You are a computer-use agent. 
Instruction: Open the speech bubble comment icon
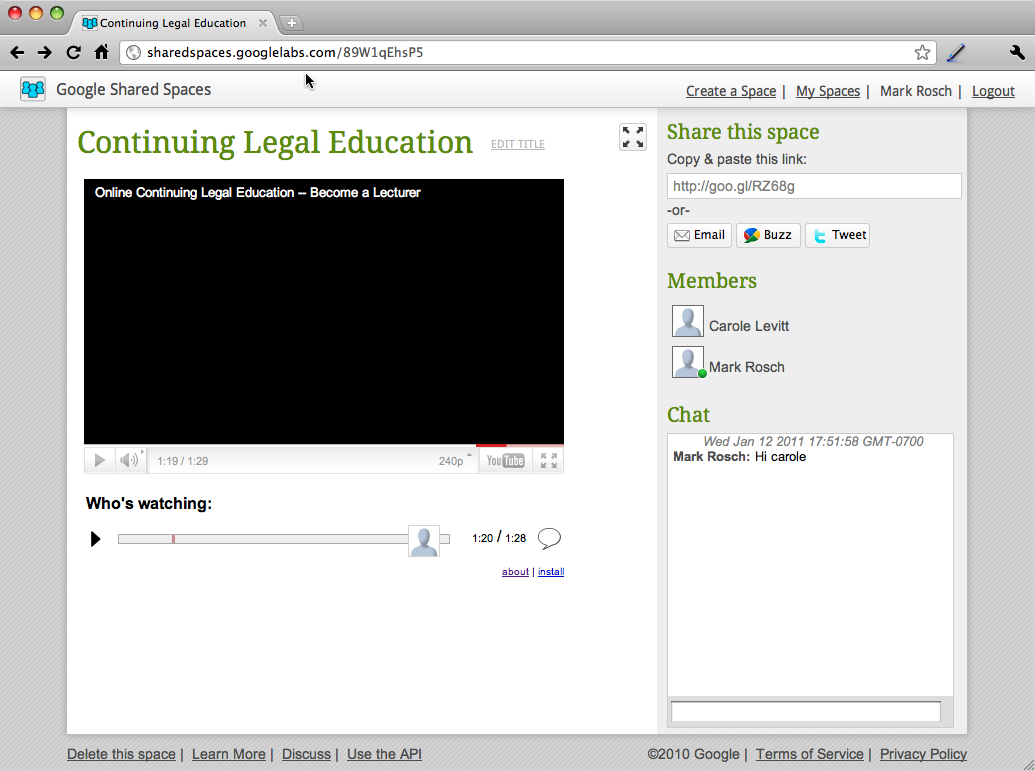[549, 539]
